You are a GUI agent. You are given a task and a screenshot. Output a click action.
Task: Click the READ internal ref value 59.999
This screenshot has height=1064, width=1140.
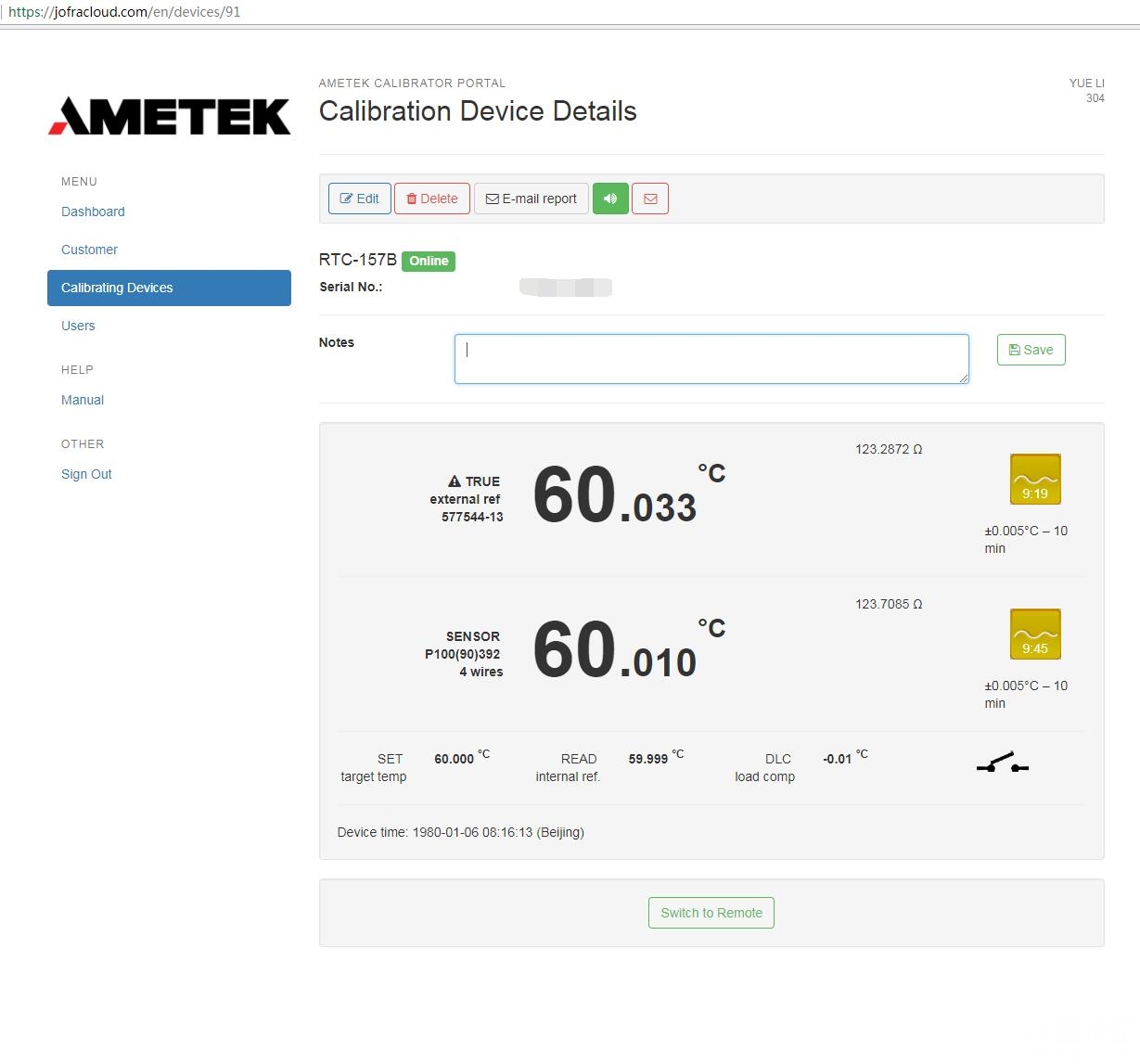tap(648, 759)
